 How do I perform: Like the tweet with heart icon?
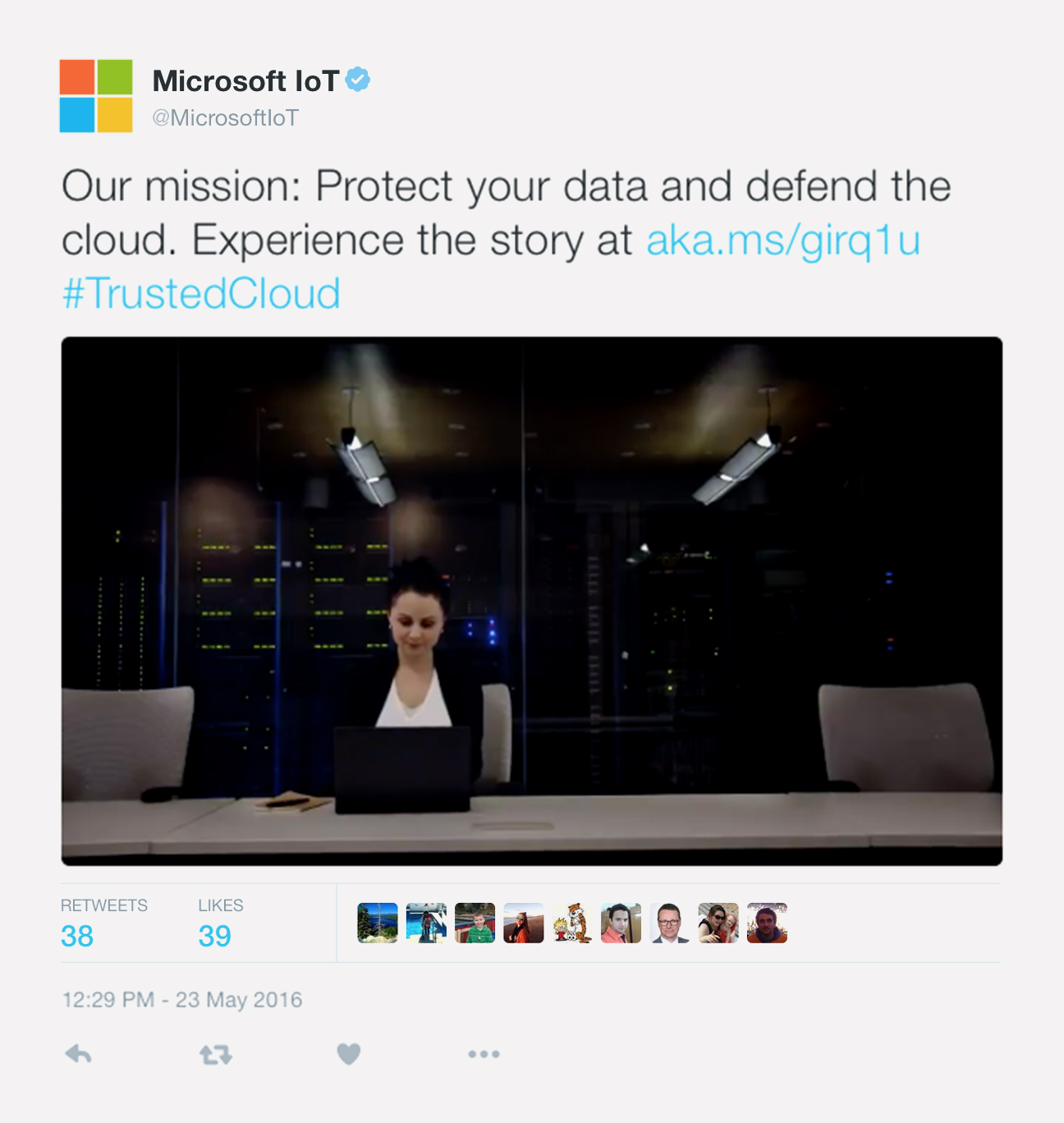pyautogui.click(x=349, y=1054)
